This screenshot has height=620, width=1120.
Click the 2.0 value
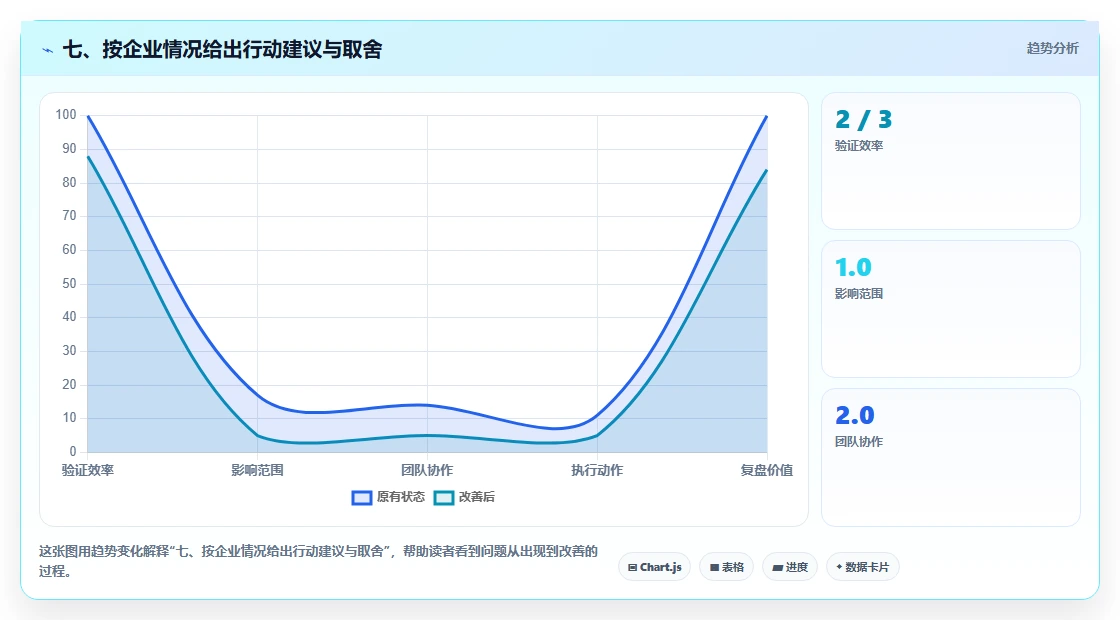855,415
